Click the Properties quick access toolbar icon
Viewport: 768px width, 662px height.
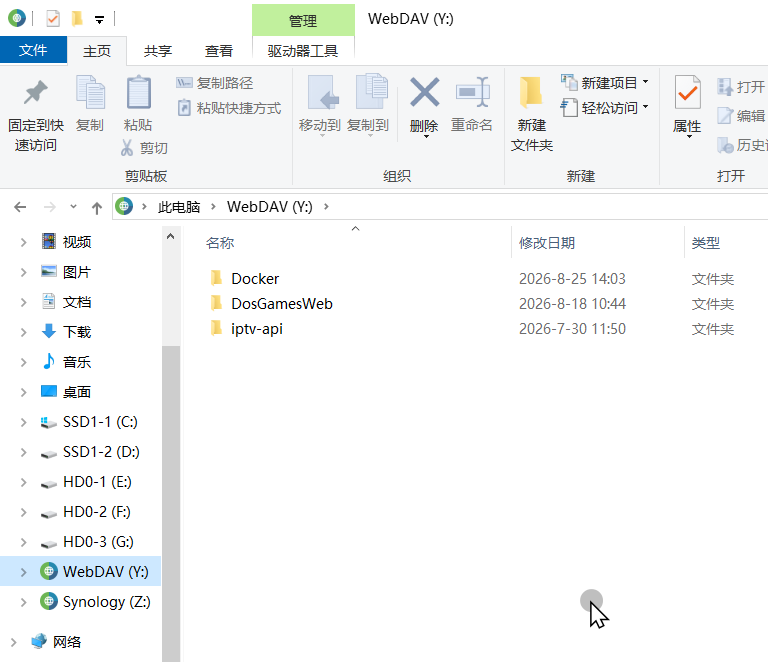[52, 19]
